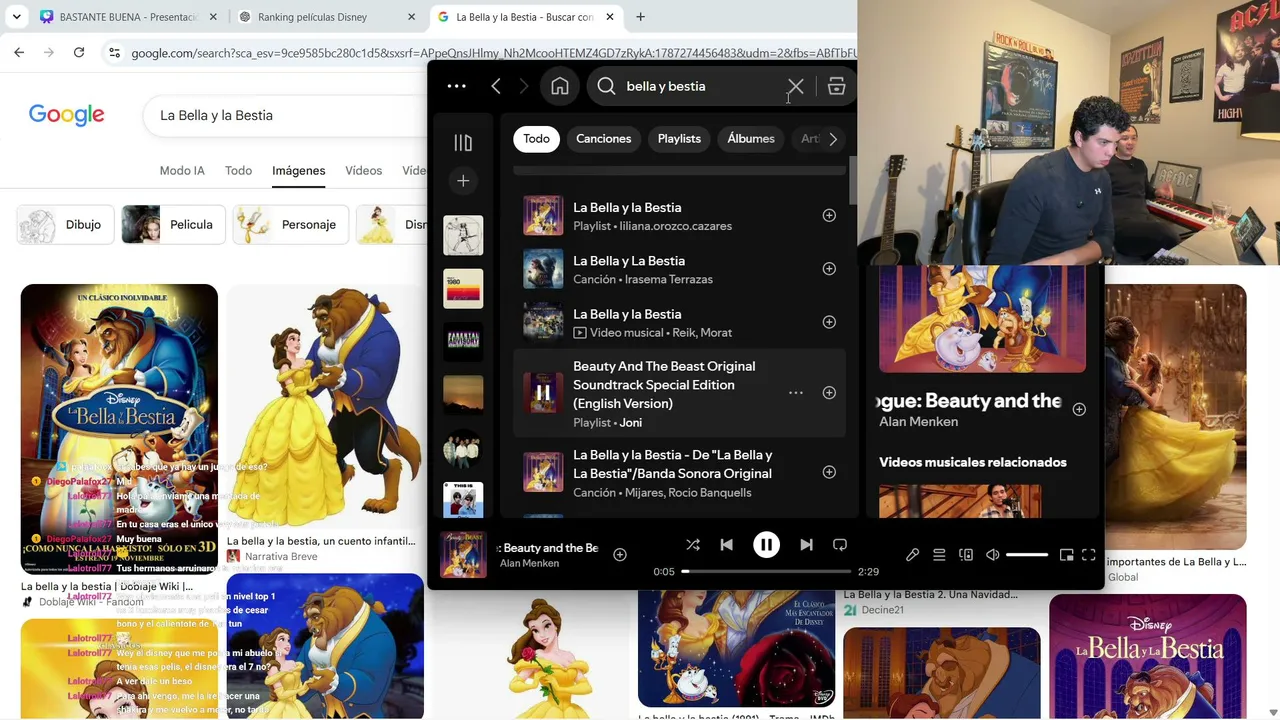1280x720 pixels.
Task: Open Your Library in Spotify sidebar
Action: pyautogui.click(x=463, y=143)
